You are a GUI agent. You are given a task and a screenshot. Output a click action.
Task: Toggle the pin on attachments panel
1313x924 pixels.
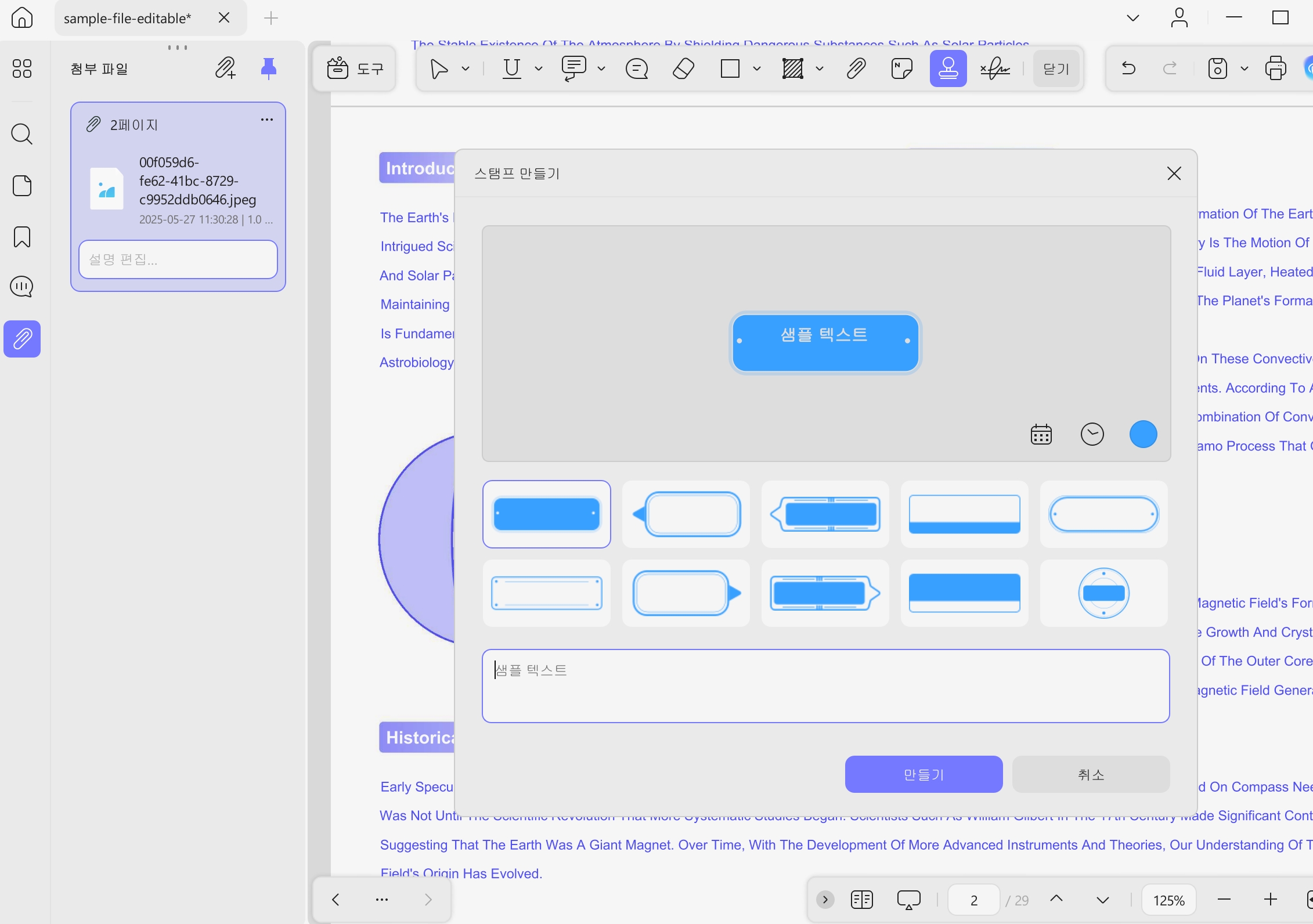(268, 68)
